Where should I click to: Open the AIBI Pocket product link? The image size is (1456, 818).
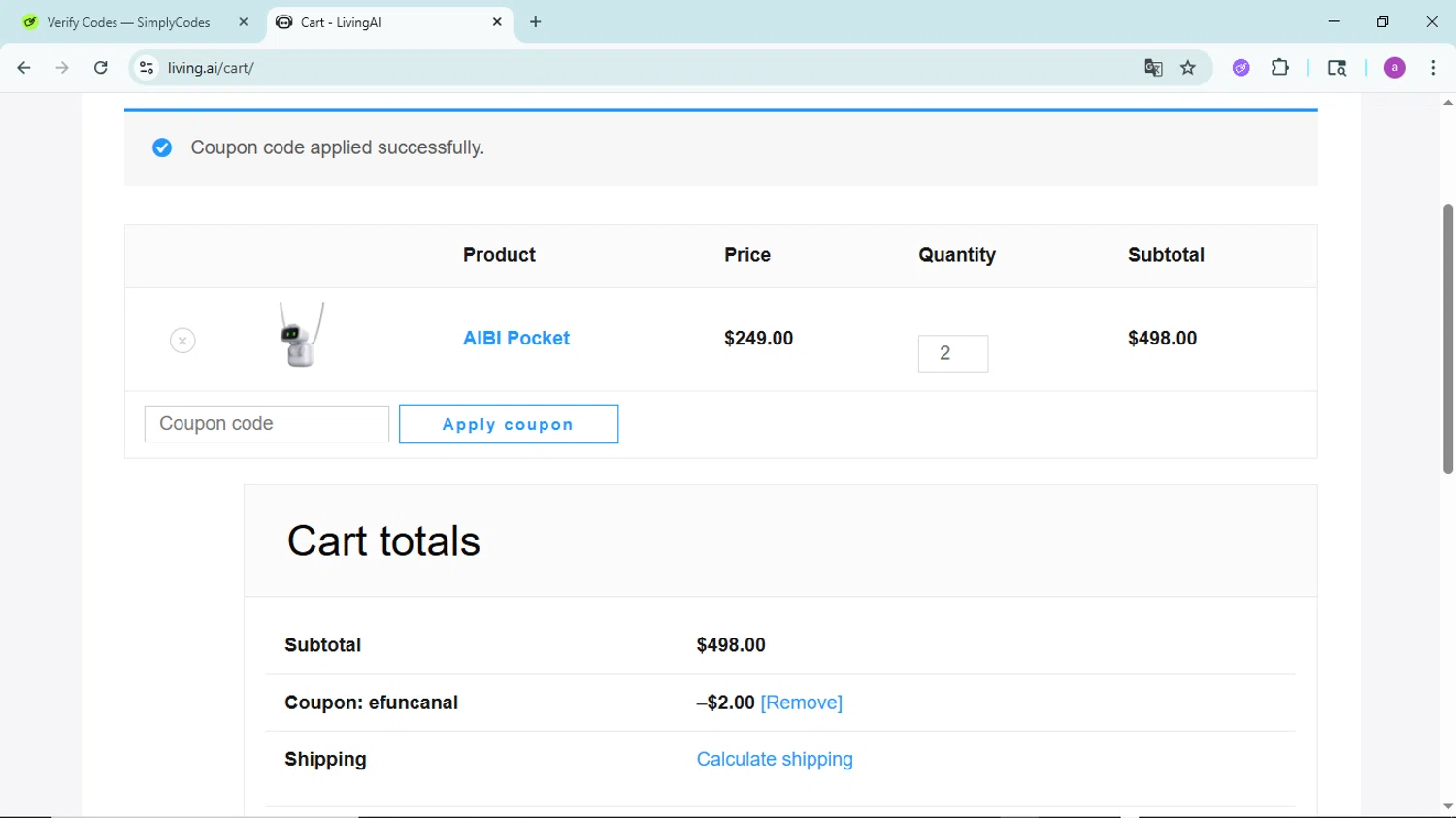pos(516,338)
